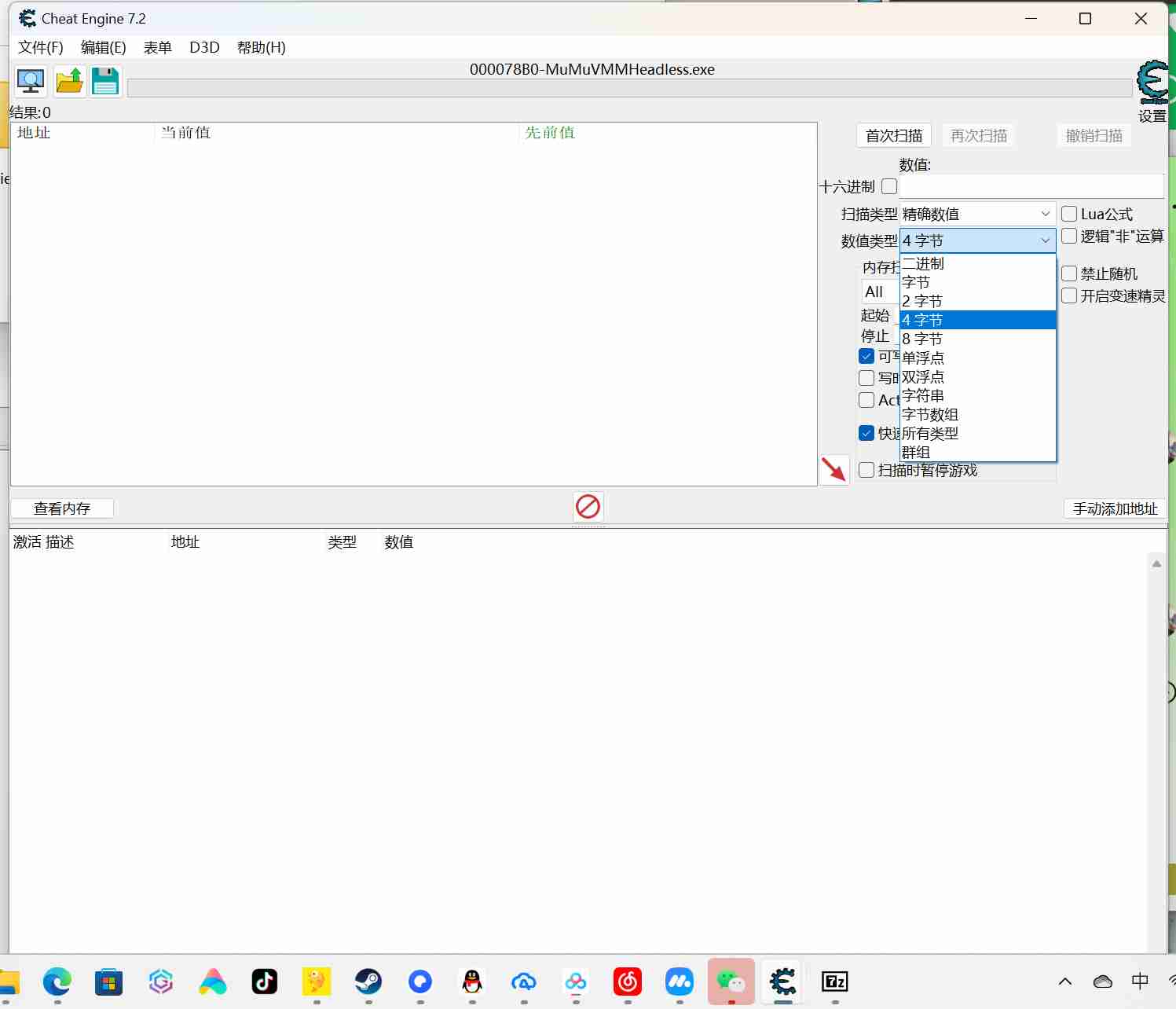Viewport: 1176px width, 1009px height.
Task: Open the 文件(F) menu
Action: (41, 48)
